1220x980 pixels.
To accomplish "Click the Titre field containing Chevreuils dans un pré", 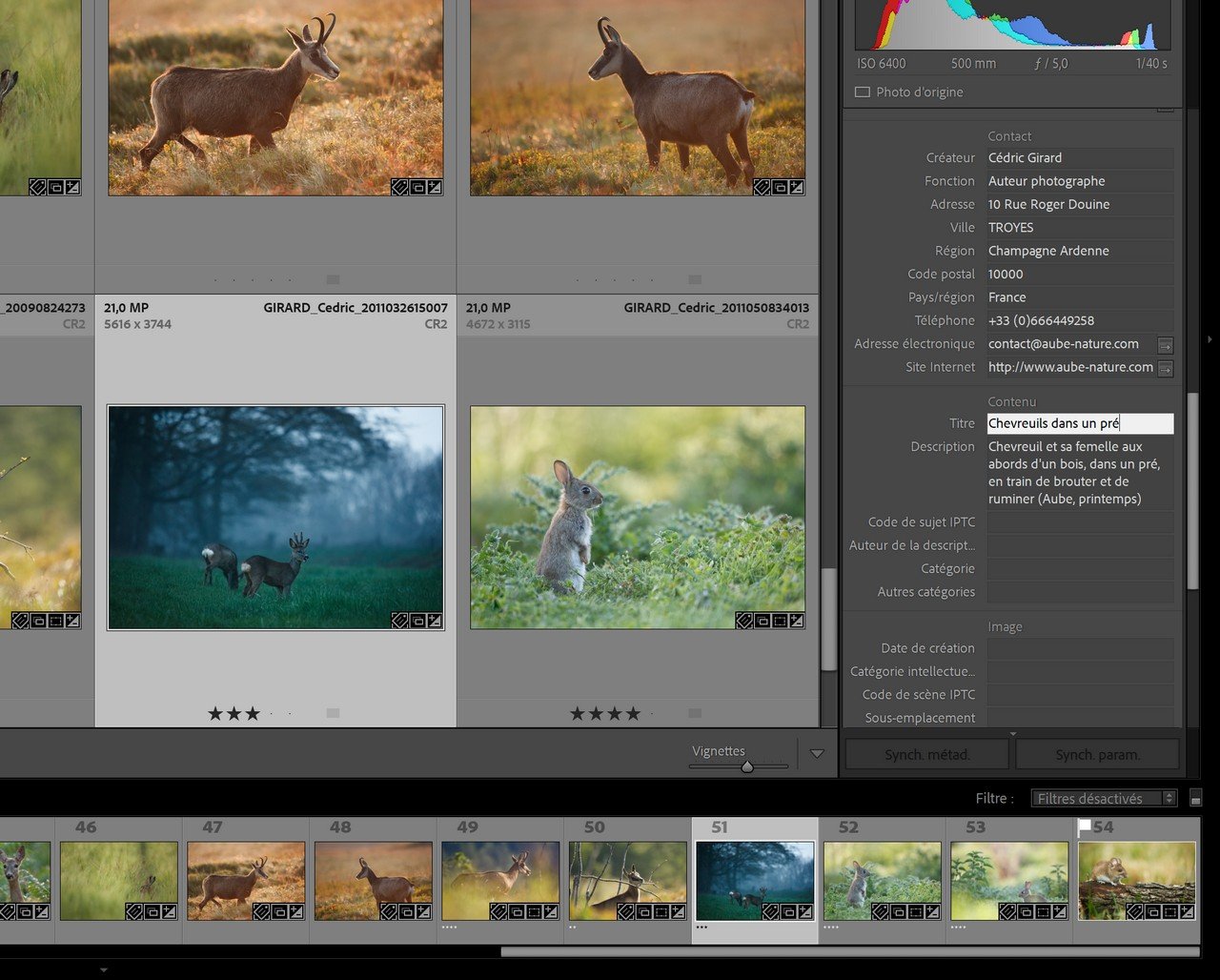I will tap(1079, 424).
